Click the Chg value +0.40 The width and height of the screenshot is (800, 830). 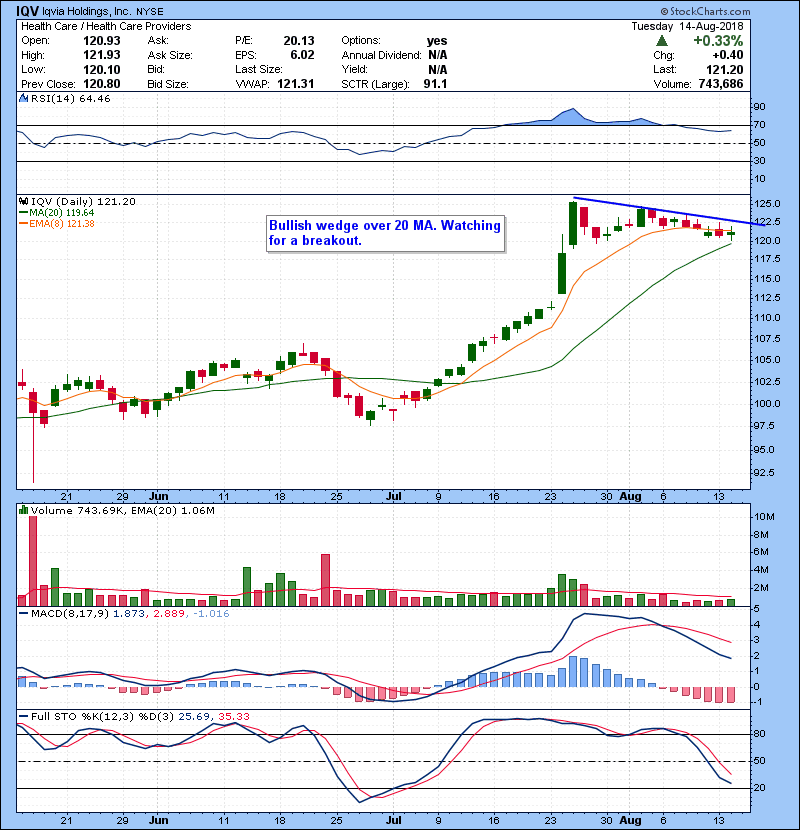(x=727, y=55)
